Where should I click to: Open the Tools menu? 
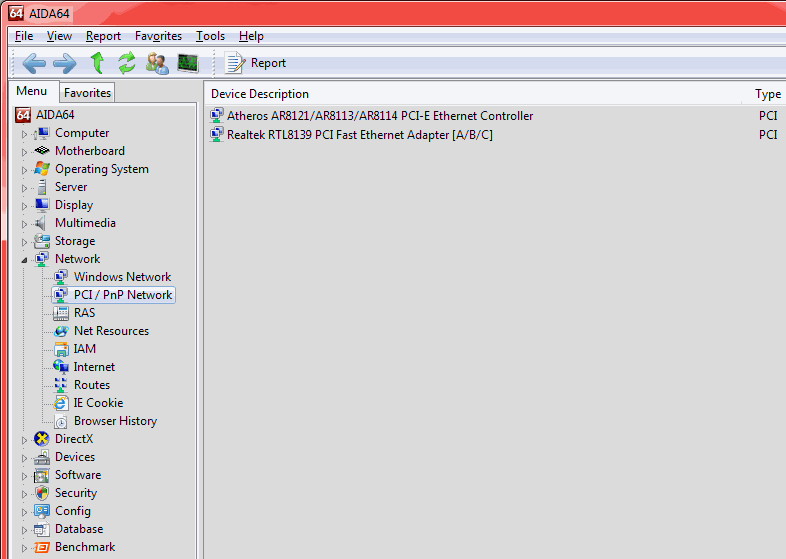click(210, 36)
